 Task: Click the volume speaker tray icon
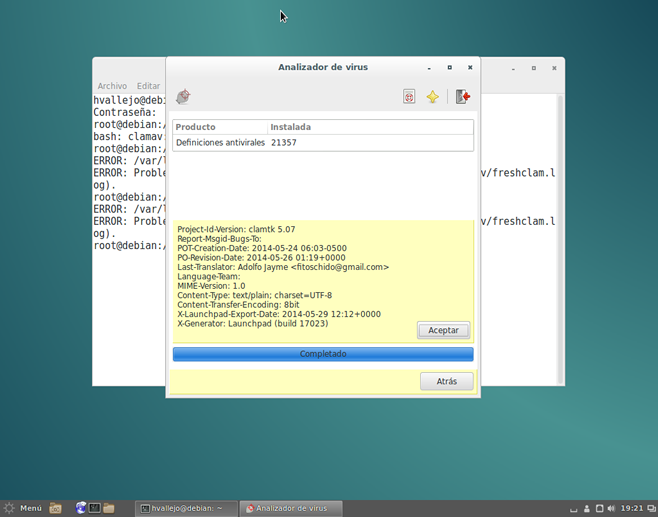pos(611,508)
